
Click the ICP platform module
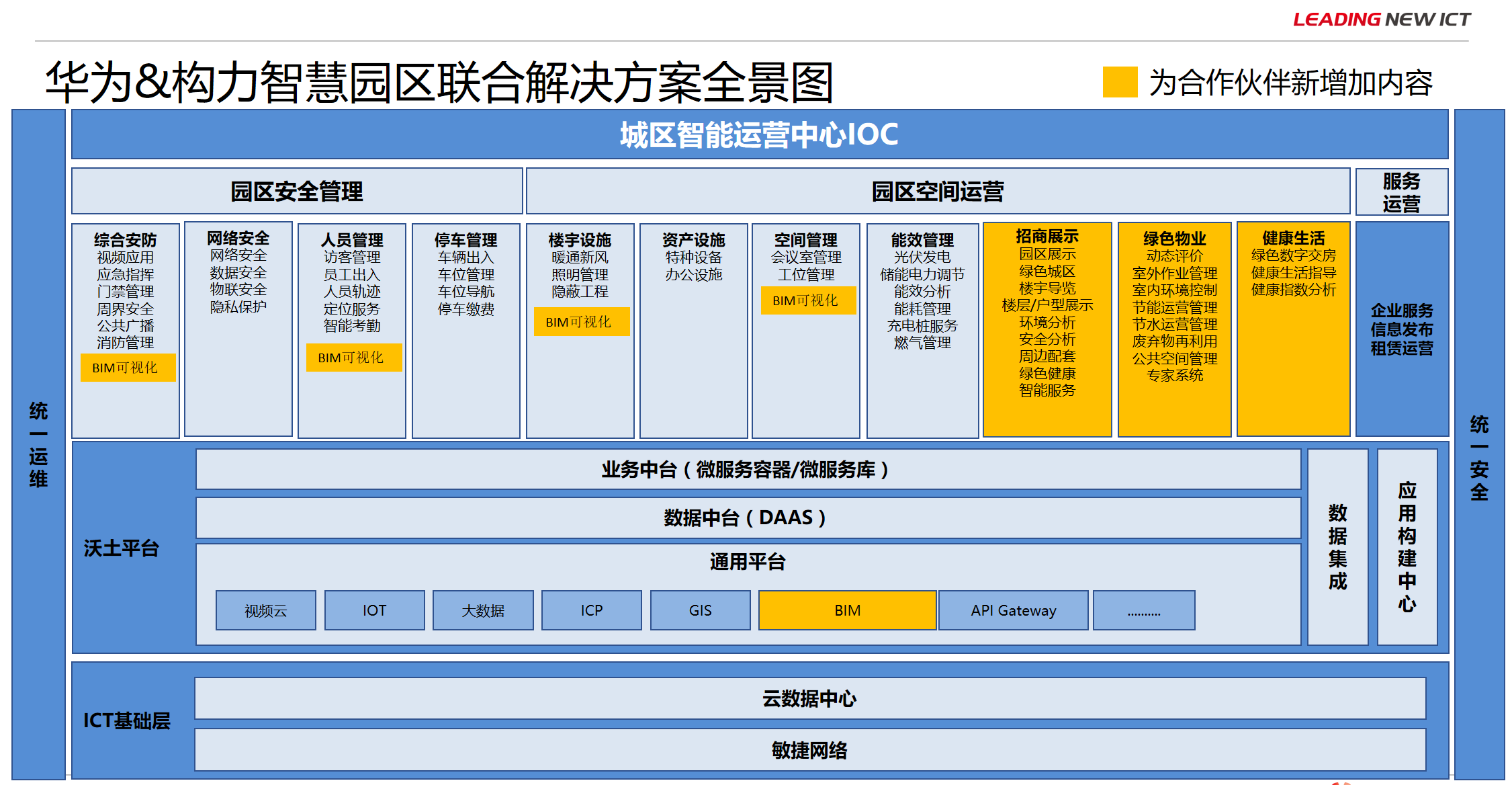(591, 610)
